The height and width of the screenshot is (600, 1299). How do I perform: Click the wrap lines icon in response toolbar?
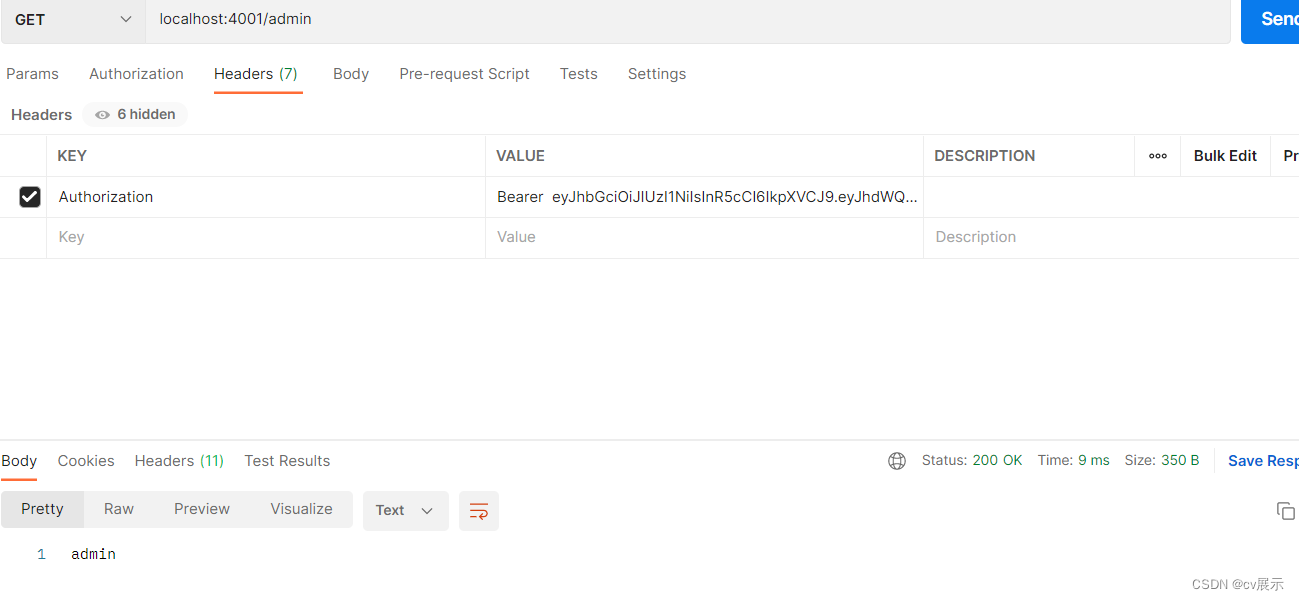tap(478, 510)
